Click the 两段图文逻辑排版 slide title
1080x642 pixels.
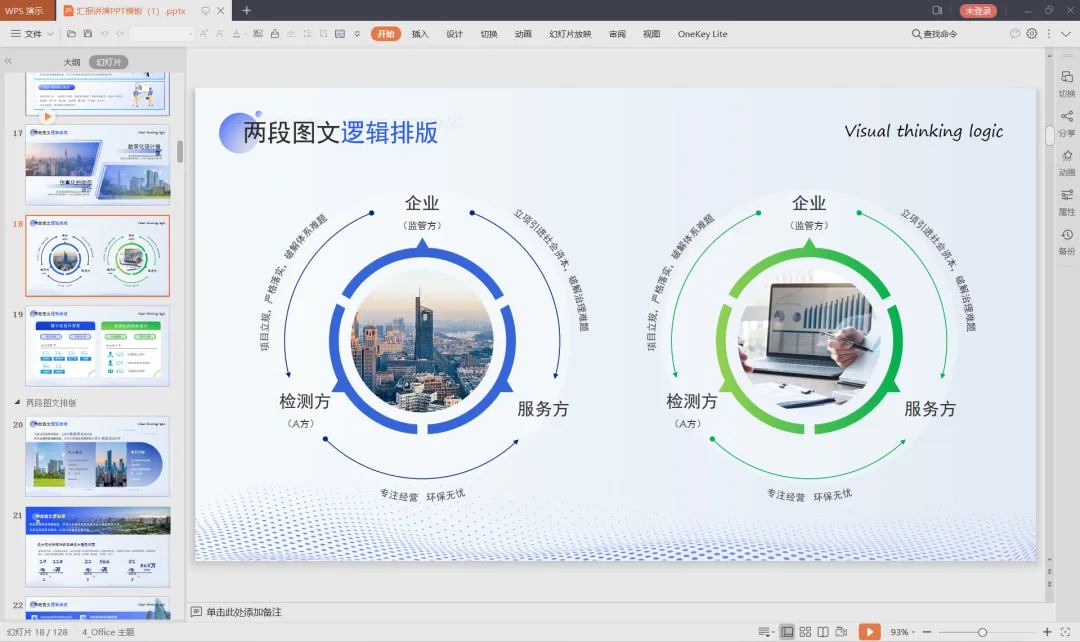coord(340,132)
